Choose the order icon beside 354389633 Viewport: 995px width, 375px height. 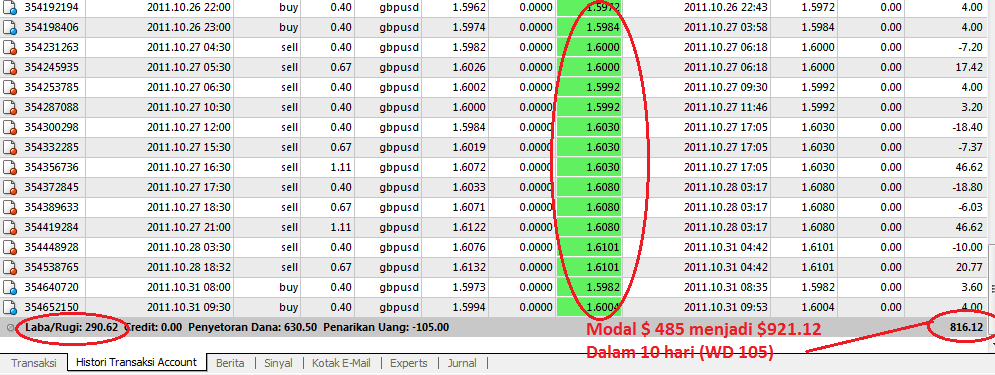(10, 207)
